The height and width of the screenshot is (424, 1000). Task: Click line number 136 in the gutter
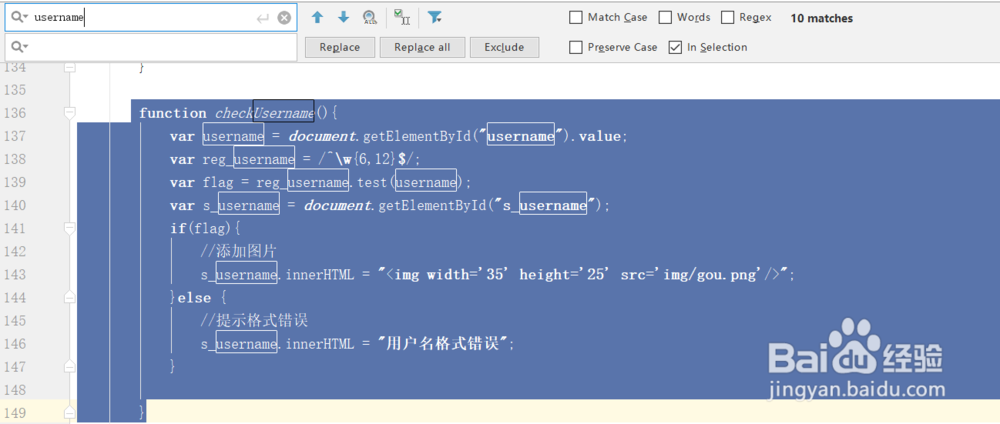pos(15,113)
